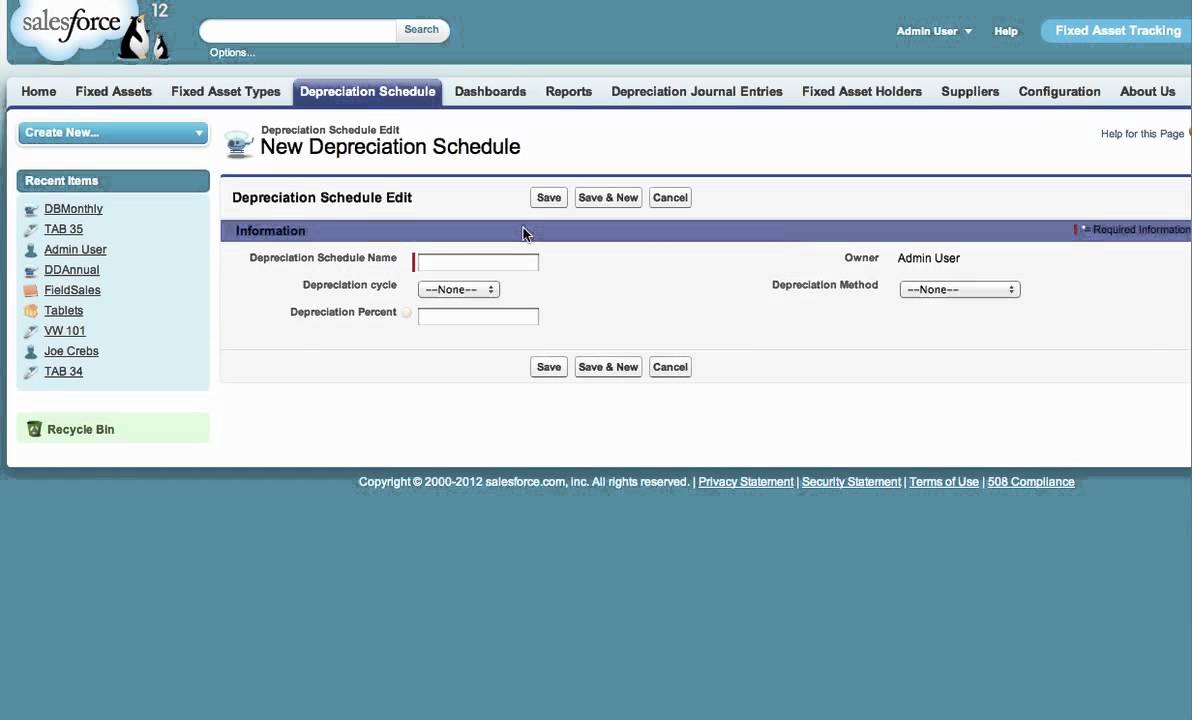The height and width of the screenshot is (720, 1192).
Task: Click the VW 101 wrench icon
Action: click(x=30, y=331)
